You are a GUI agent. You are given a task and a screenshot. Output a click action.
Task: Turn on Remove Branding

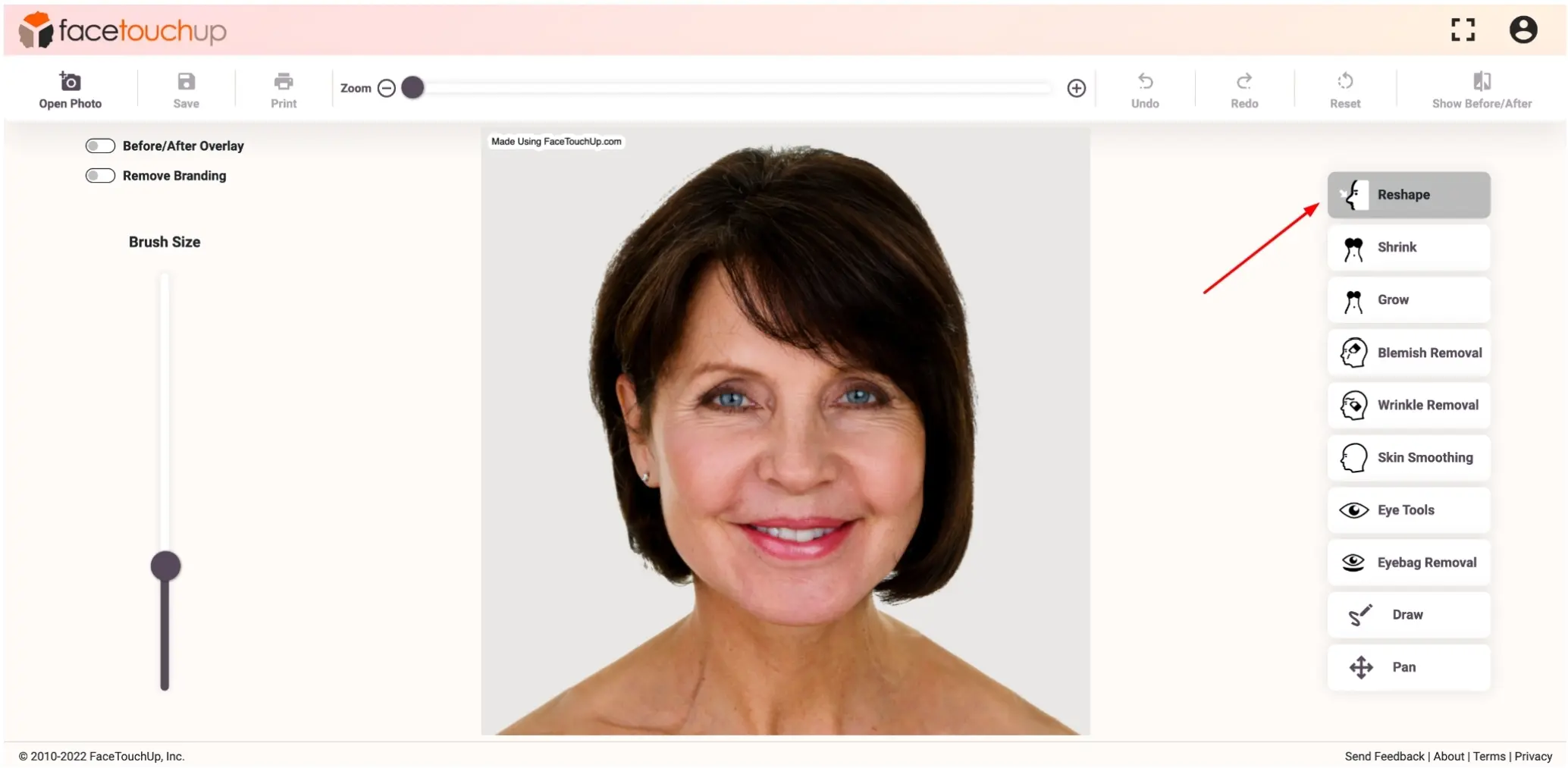coord(99,175)
